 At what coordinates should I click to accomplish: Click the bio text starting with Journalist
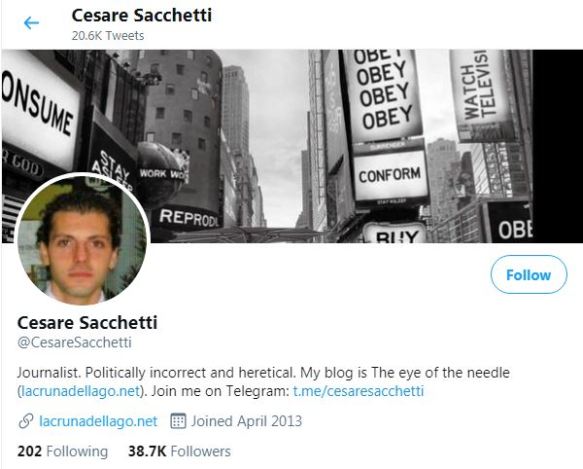[x=263, y=382]
